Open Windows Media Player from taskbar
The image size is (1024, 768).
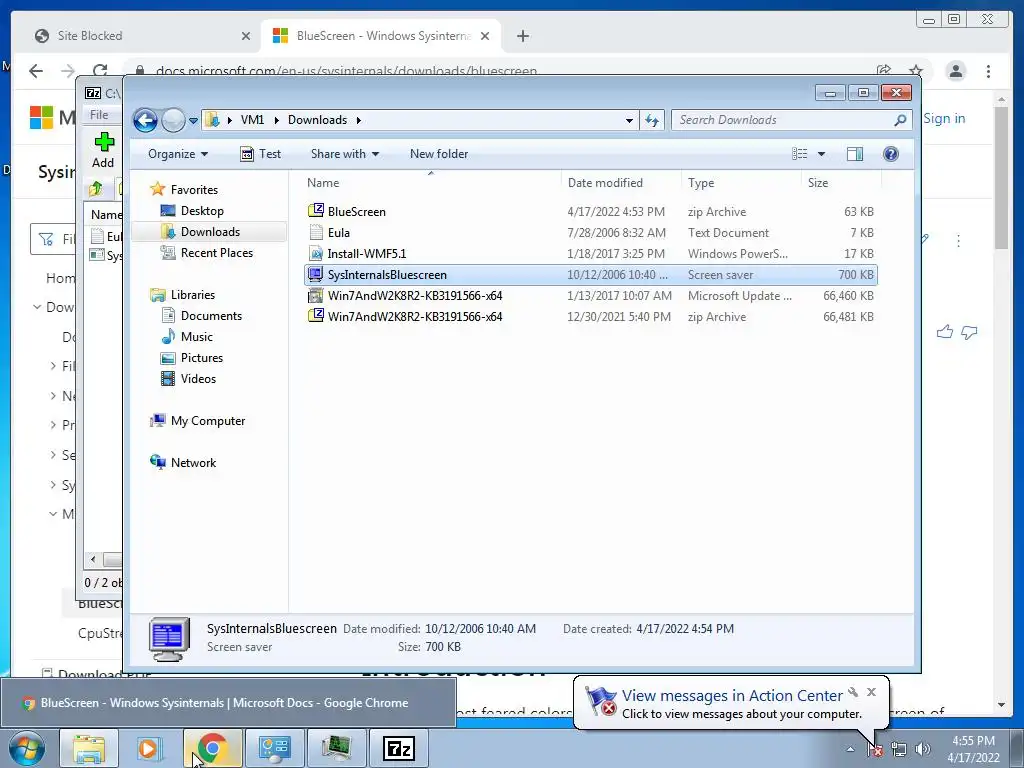[150, 748]
